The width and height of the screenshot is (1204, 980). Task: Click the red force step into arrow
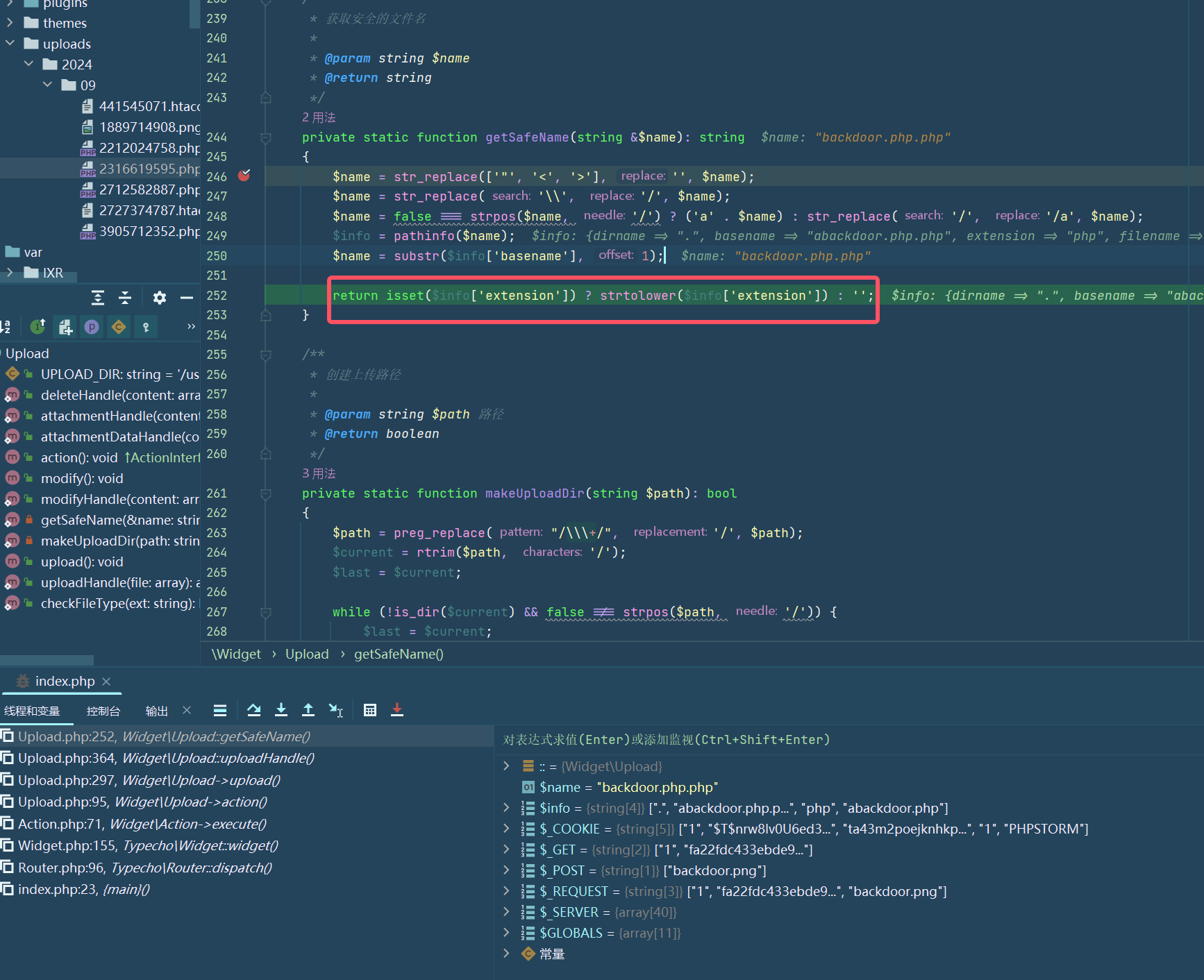pyautogui.click(x=397, y=710)
